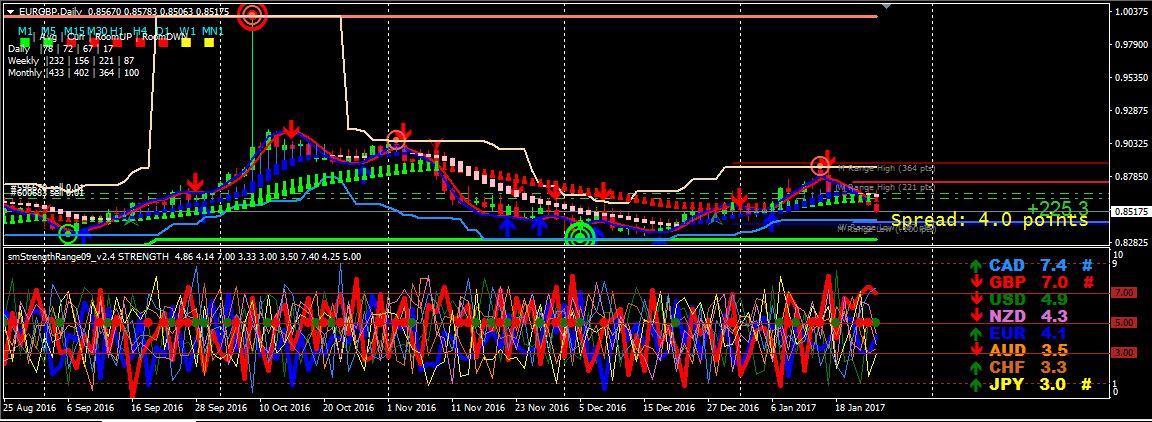The height and width of the screenshot is (422, 1152).
Task: Select the red target circle near 18 Jan 2017
Action: 821,165
